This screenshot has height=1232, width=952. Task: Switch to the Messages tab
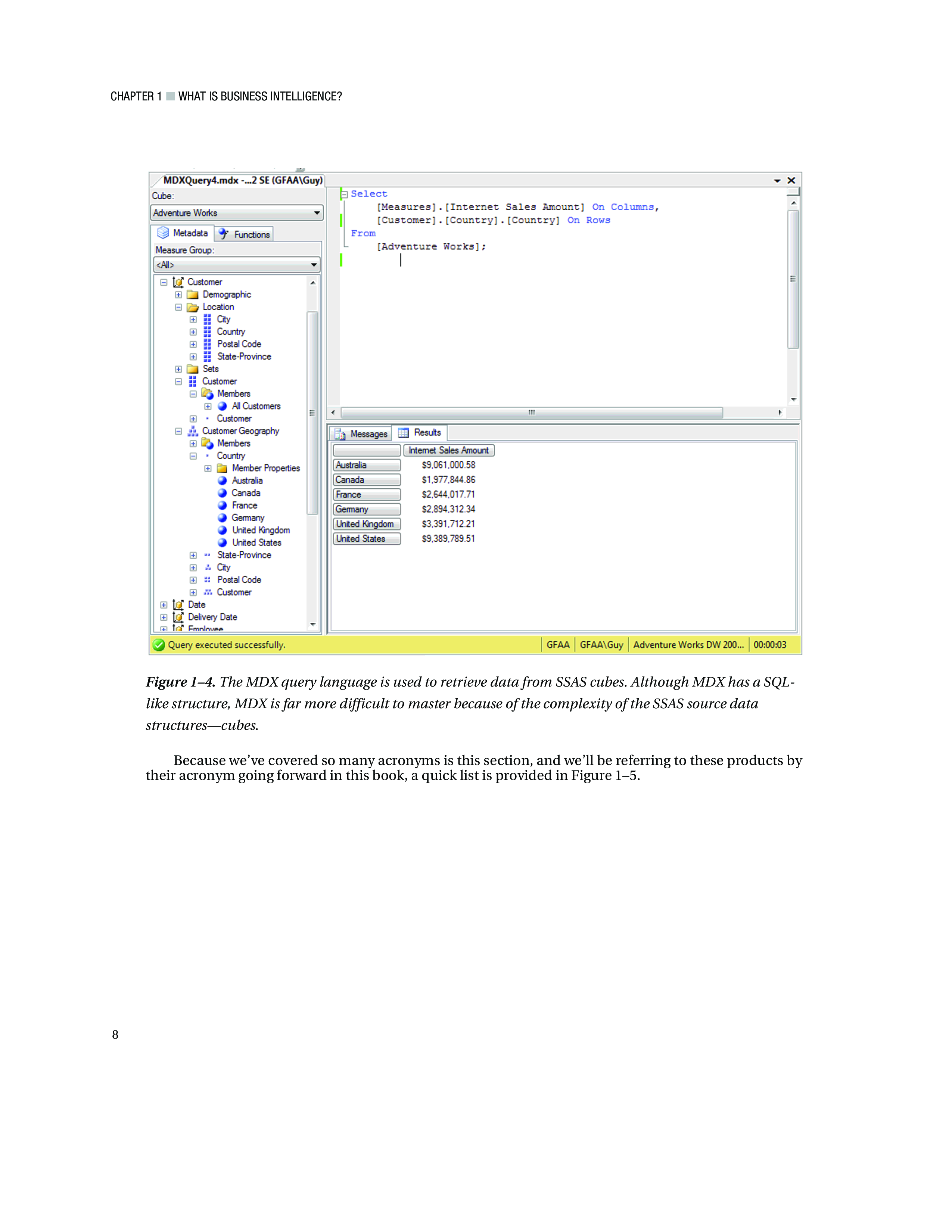click(x=361, y=434)
